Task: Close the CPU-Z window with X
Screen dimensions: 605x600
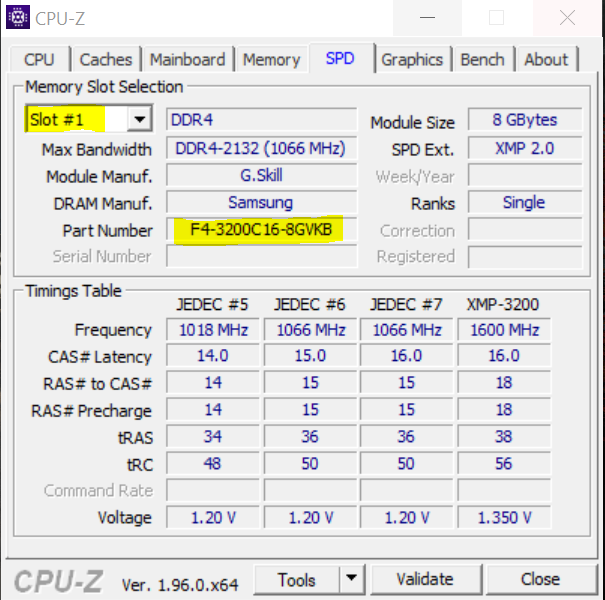Action: click(567, 18)
